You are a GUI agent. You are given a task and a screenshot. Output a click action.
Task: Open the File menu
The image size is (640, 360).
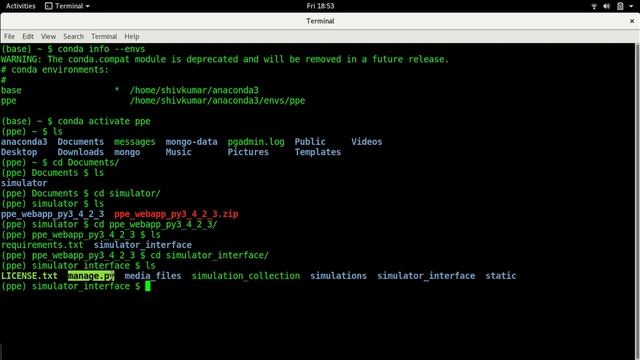9,36
